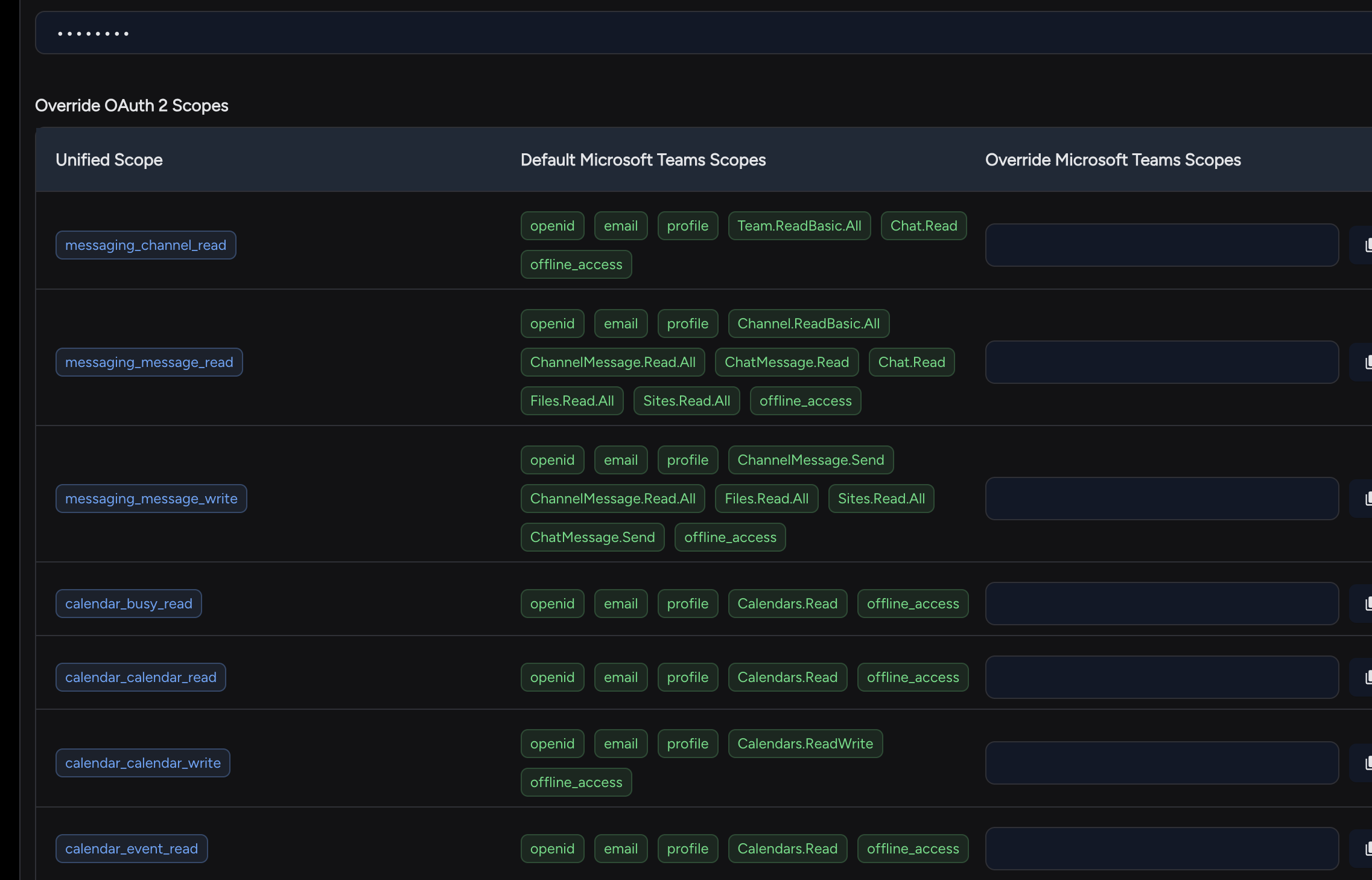
Task: Click Chat.Read tag in messaging_channel_read row
Action: click(x=924, y=226)
